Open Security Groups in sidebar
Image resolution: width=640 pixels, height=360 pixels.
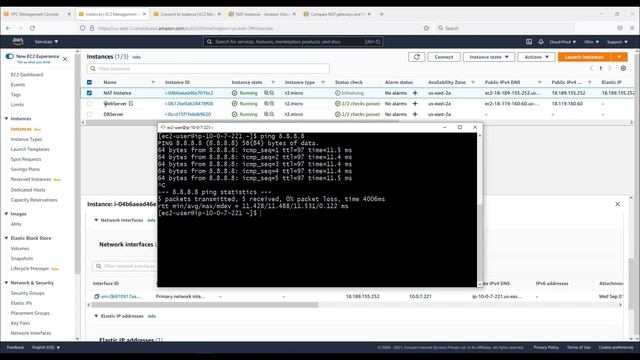click(27, 293)
